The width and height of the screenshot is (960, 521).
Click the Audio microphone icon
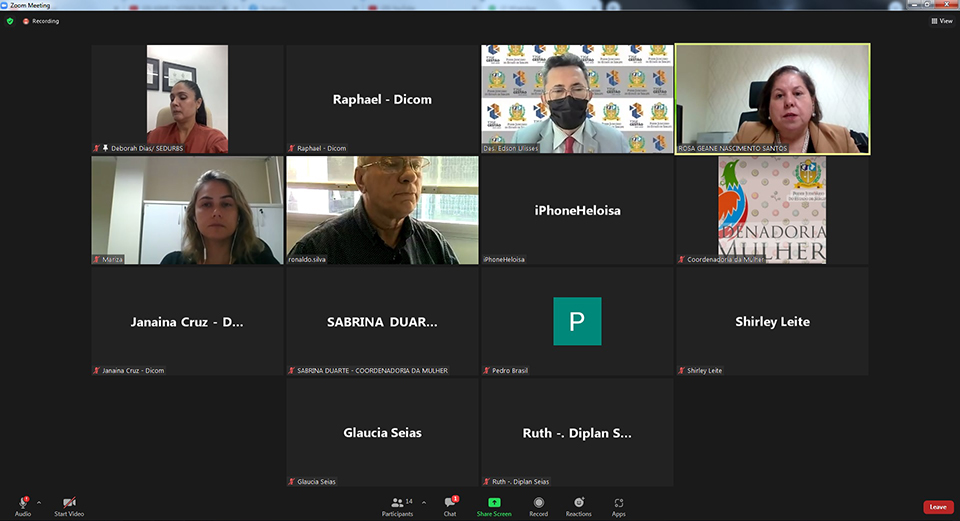click(x=22, y=503)
